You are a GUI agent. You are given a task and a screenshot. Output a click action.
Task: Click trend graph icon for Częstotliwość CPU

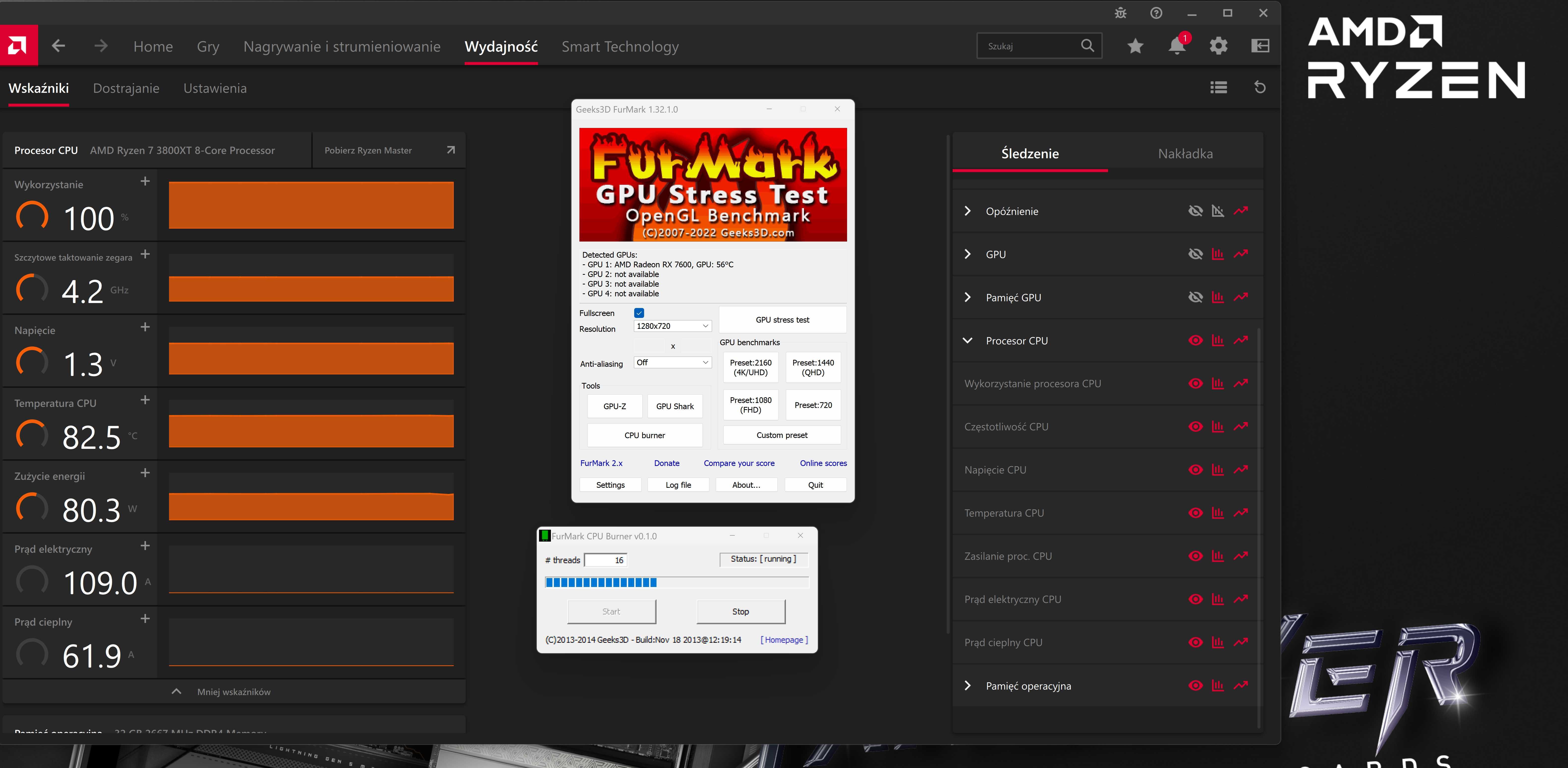coord(1241,426)
